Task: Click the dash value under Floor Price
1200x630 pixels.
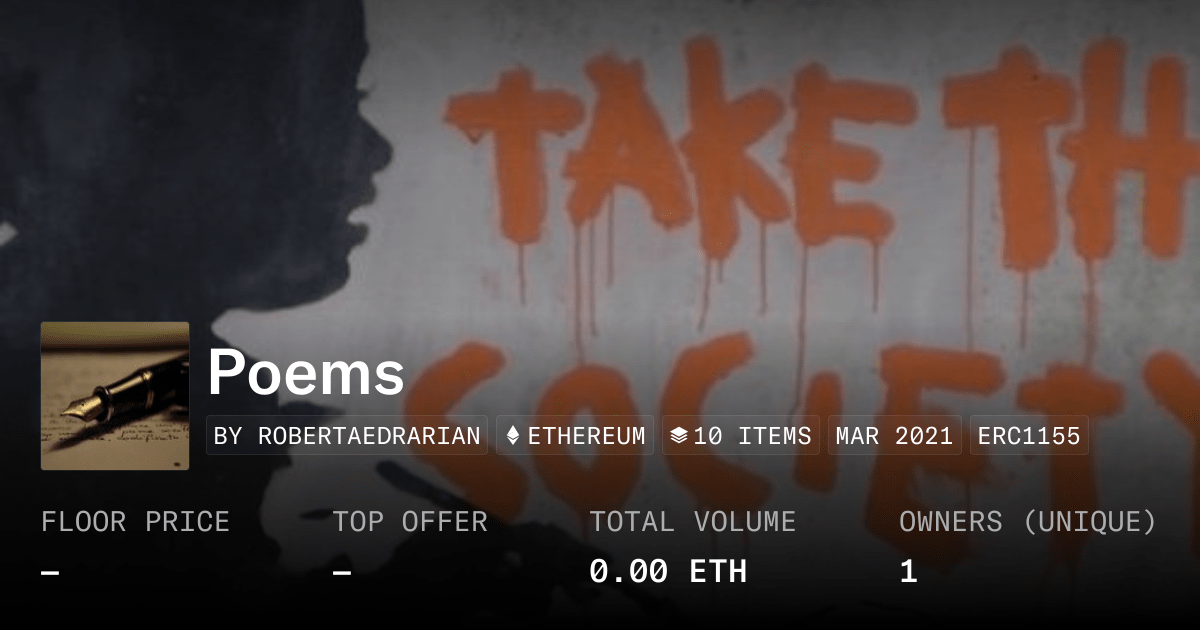Action: [50, 572]
